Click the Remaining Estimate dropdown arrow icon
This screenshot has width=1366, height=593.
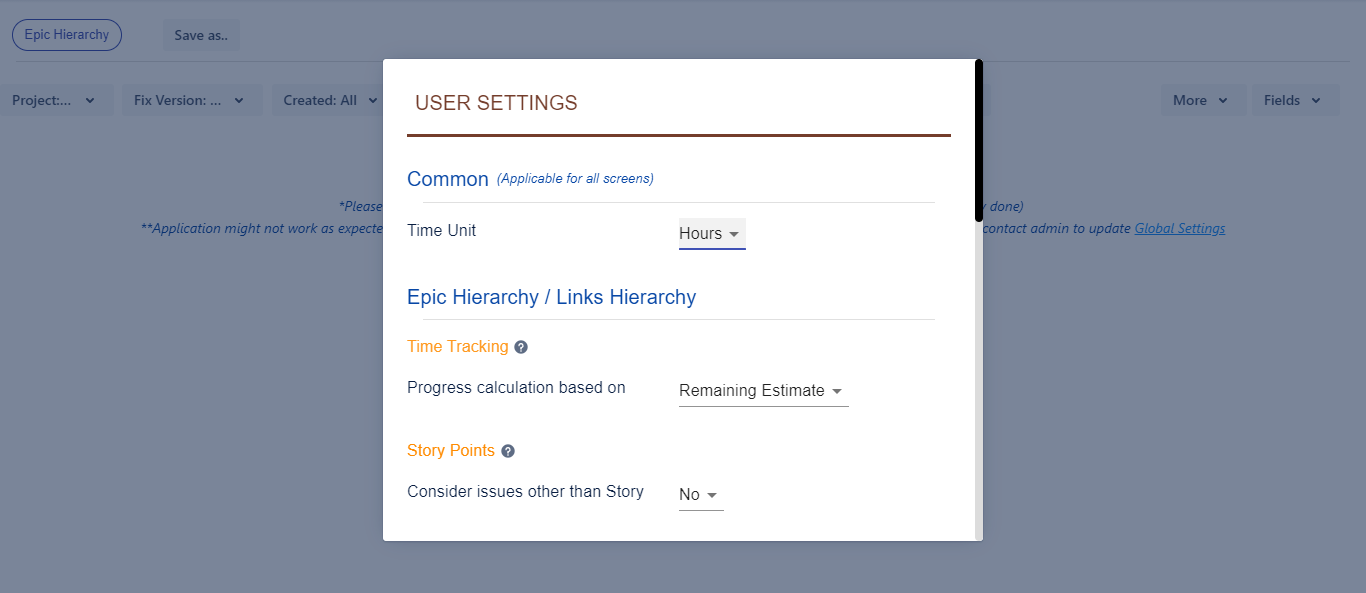click(x=837, y=391)
